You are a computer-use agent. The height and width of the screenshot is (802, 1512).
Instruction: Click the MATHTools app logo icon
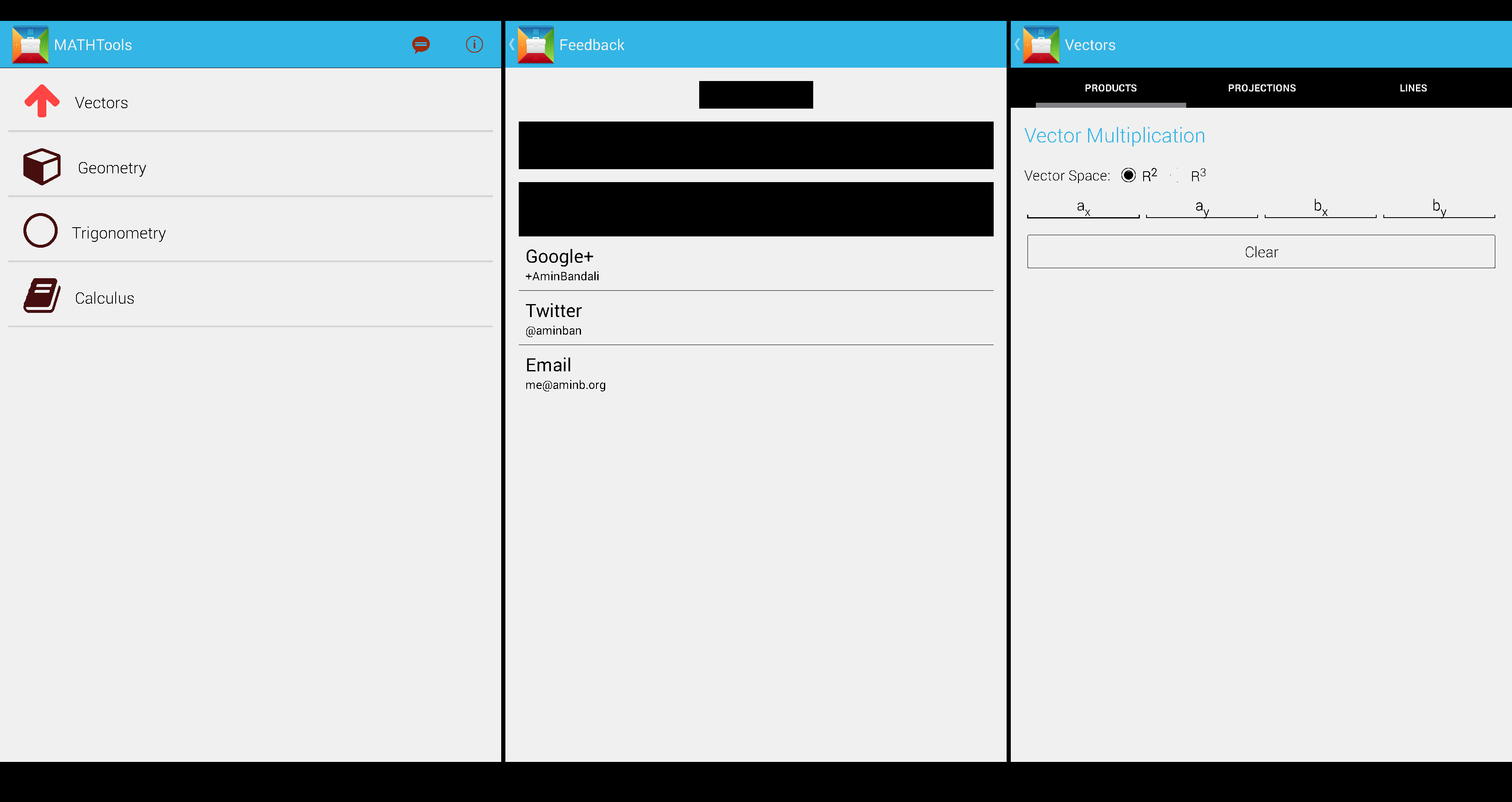click(x=30, y=44)
